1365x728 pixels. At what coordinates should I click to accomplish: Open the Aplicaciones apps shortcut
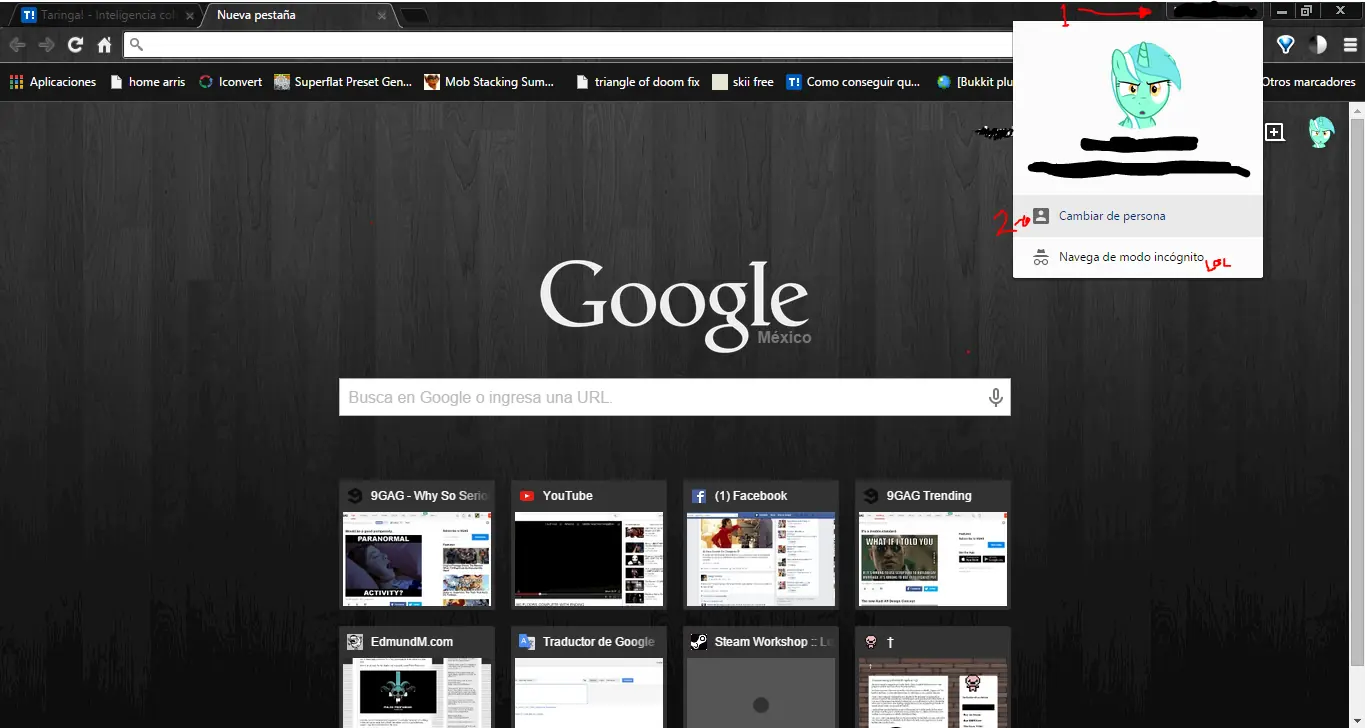click(53, 82)
